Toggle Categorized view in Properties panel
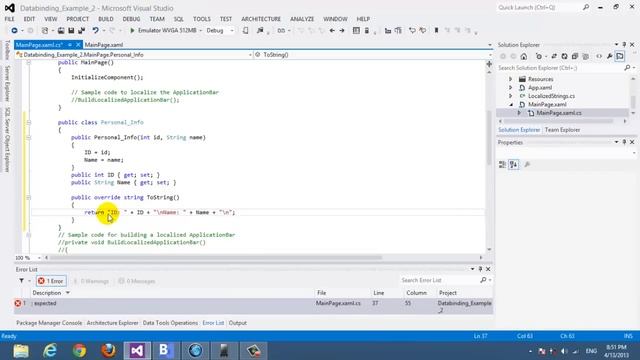640x360 pixels. click(503, 164)
